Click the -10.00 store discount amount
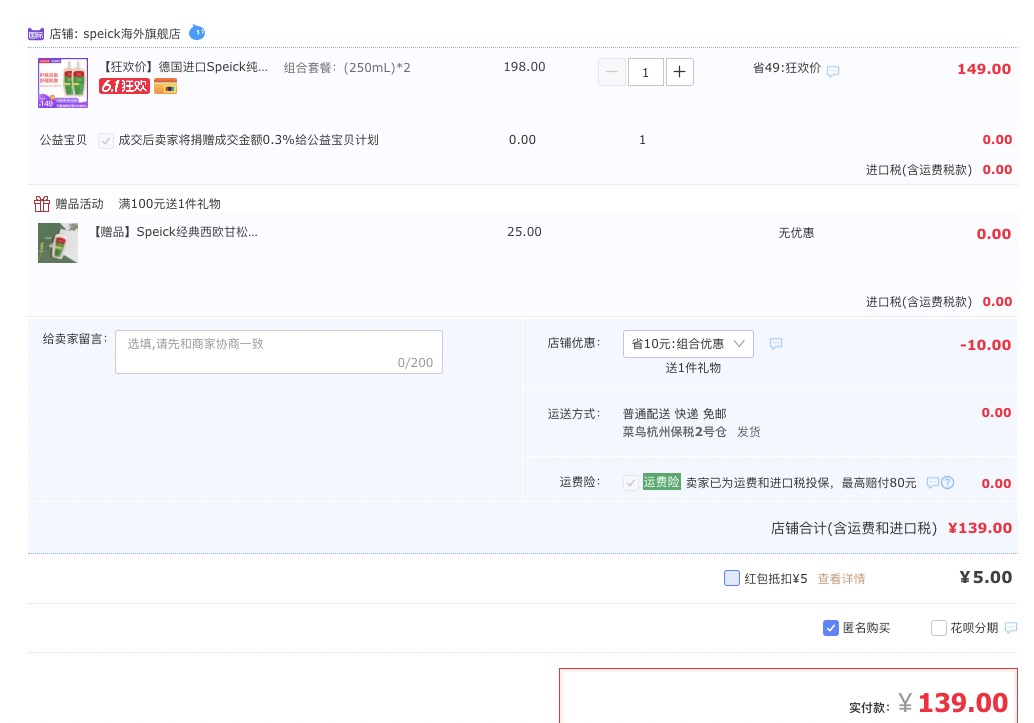The width and height of the screenshot is (1034, 723). pos(985,345)
